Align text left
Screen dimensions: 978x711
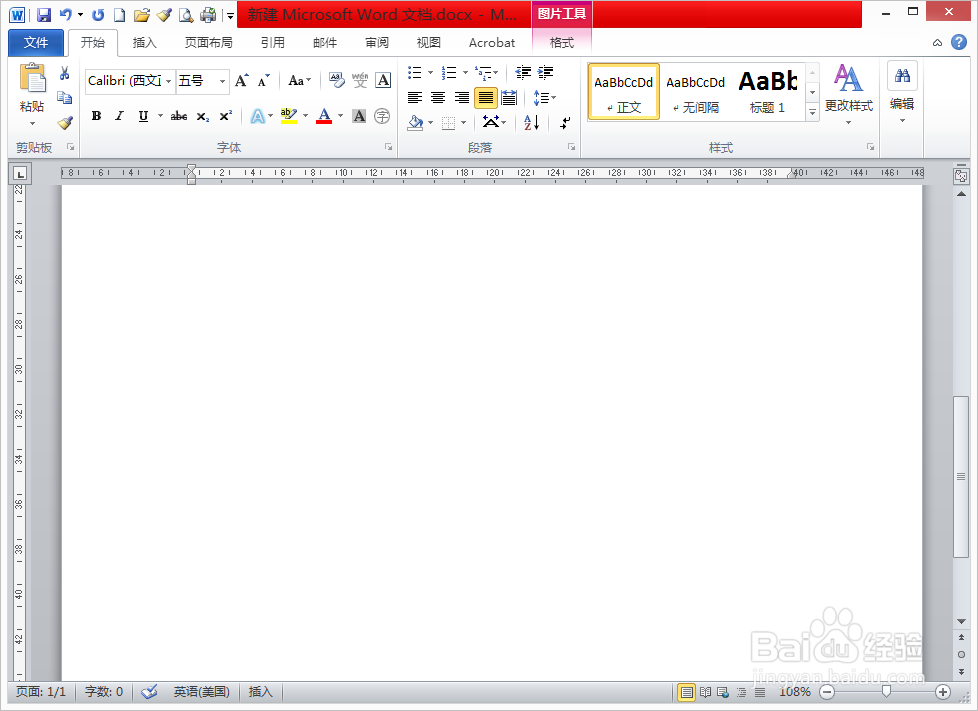click(x=415, y=98)
